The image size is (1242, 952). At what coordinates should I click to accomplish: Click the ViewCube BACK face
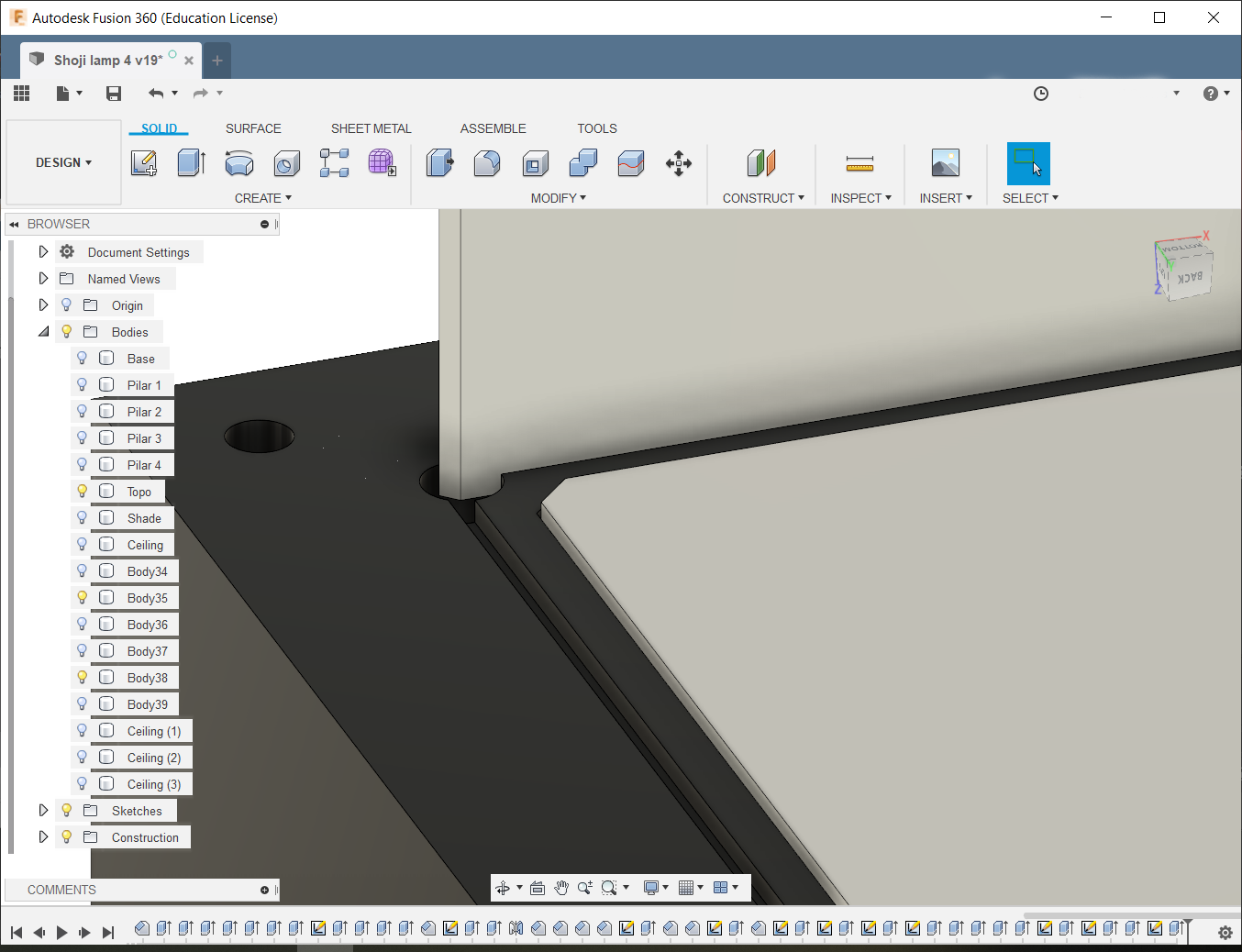pyautogui.click(x=1191, y=276)
